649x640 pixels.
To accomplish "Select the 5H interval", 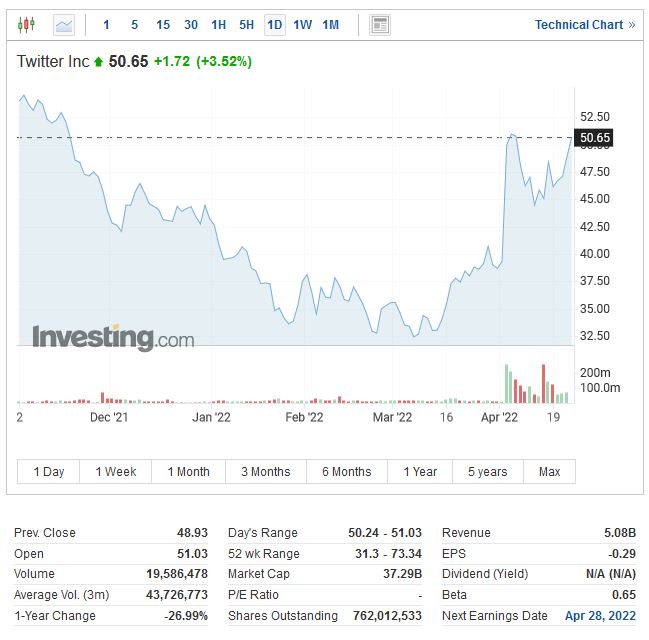I will (x=246, y=24).
